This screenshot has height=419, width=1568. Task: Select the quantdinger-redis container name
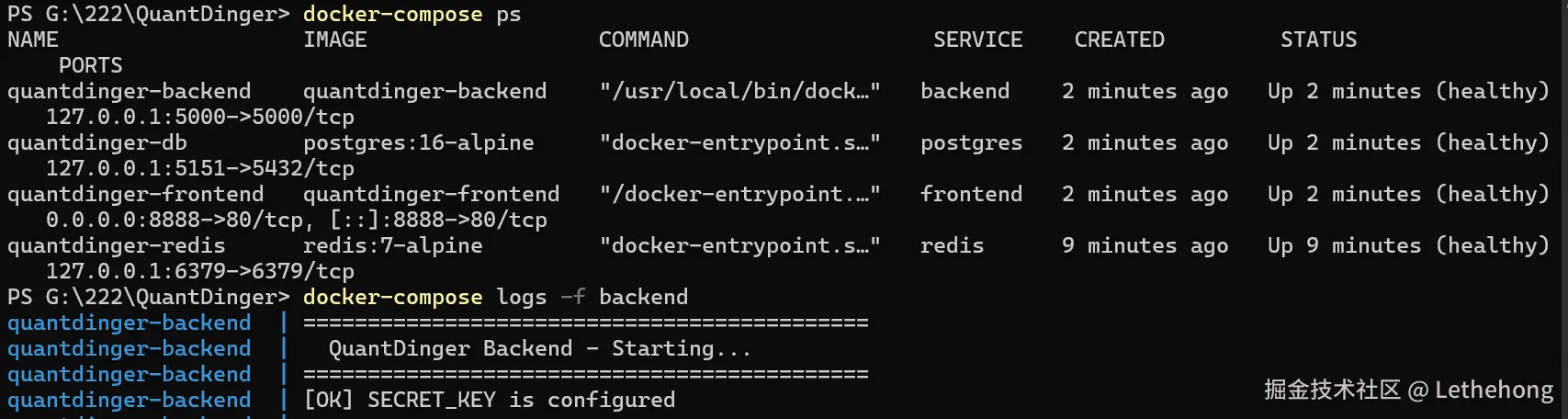click(116, 245)
